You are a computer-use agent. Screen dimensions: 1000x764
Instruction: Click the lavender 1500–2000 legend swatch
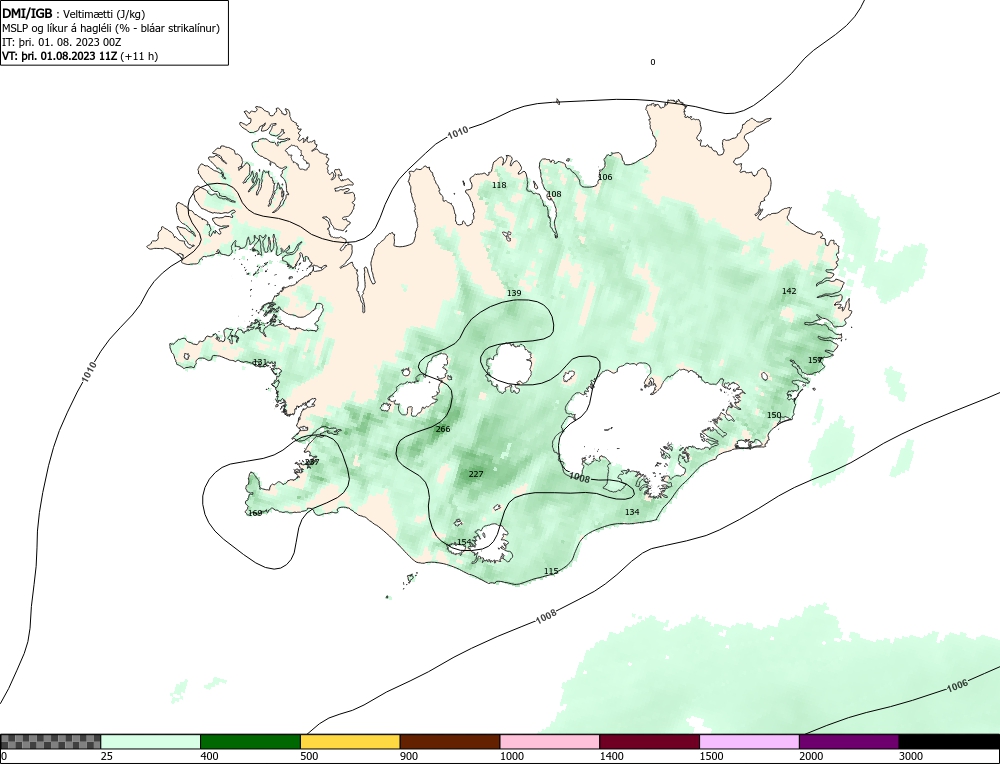749,741
